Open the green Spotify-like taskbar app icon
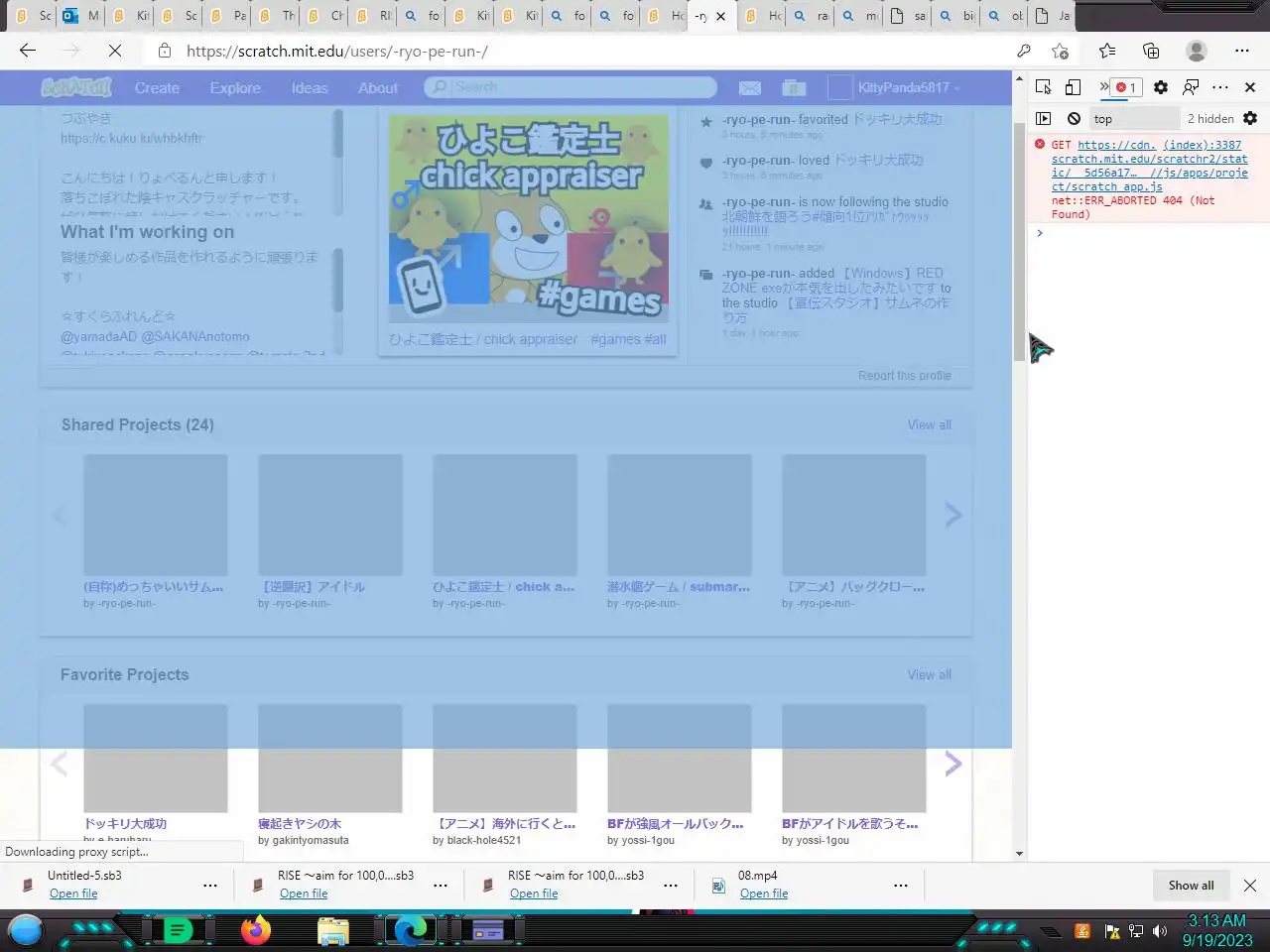This screenshot has width=1270, height=952. click(178, 930)
